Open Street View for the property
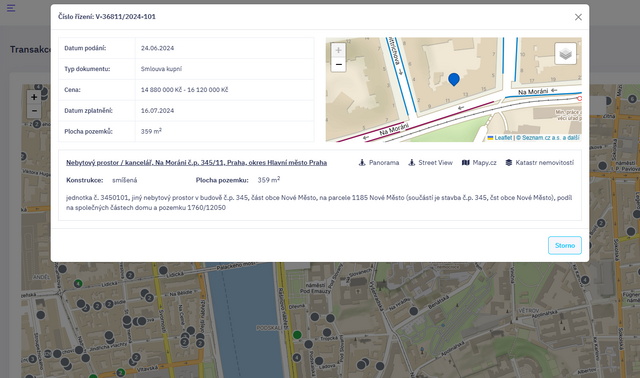 (431, 162)
